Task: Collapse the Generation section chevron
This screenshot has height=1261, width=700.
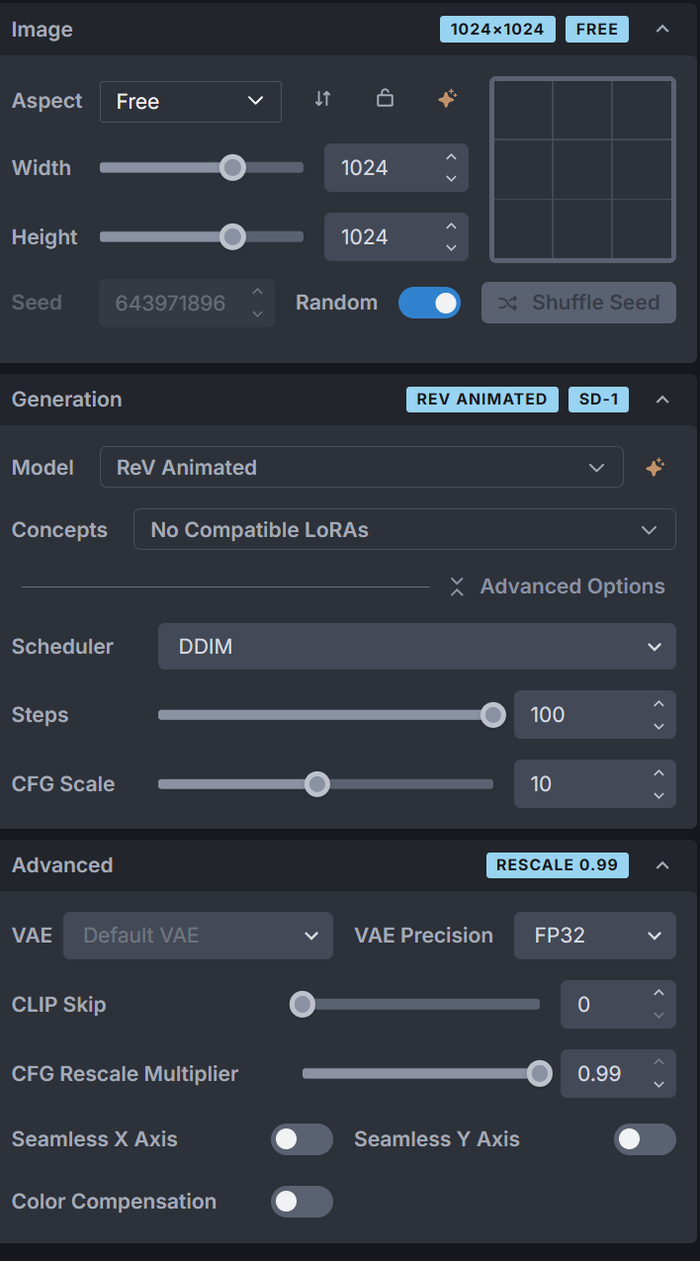Action: click(x=662, y=400)
